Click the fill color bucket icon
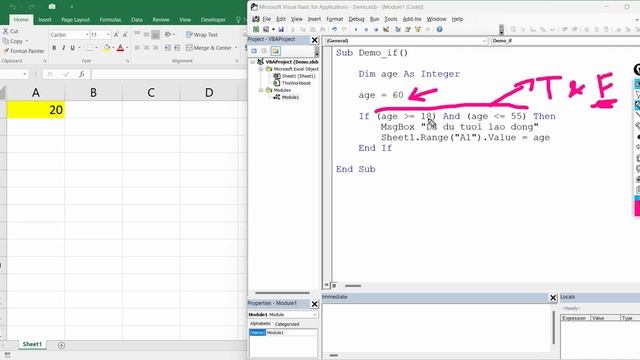This screenshot has width=640, height=360. (107, 48)
